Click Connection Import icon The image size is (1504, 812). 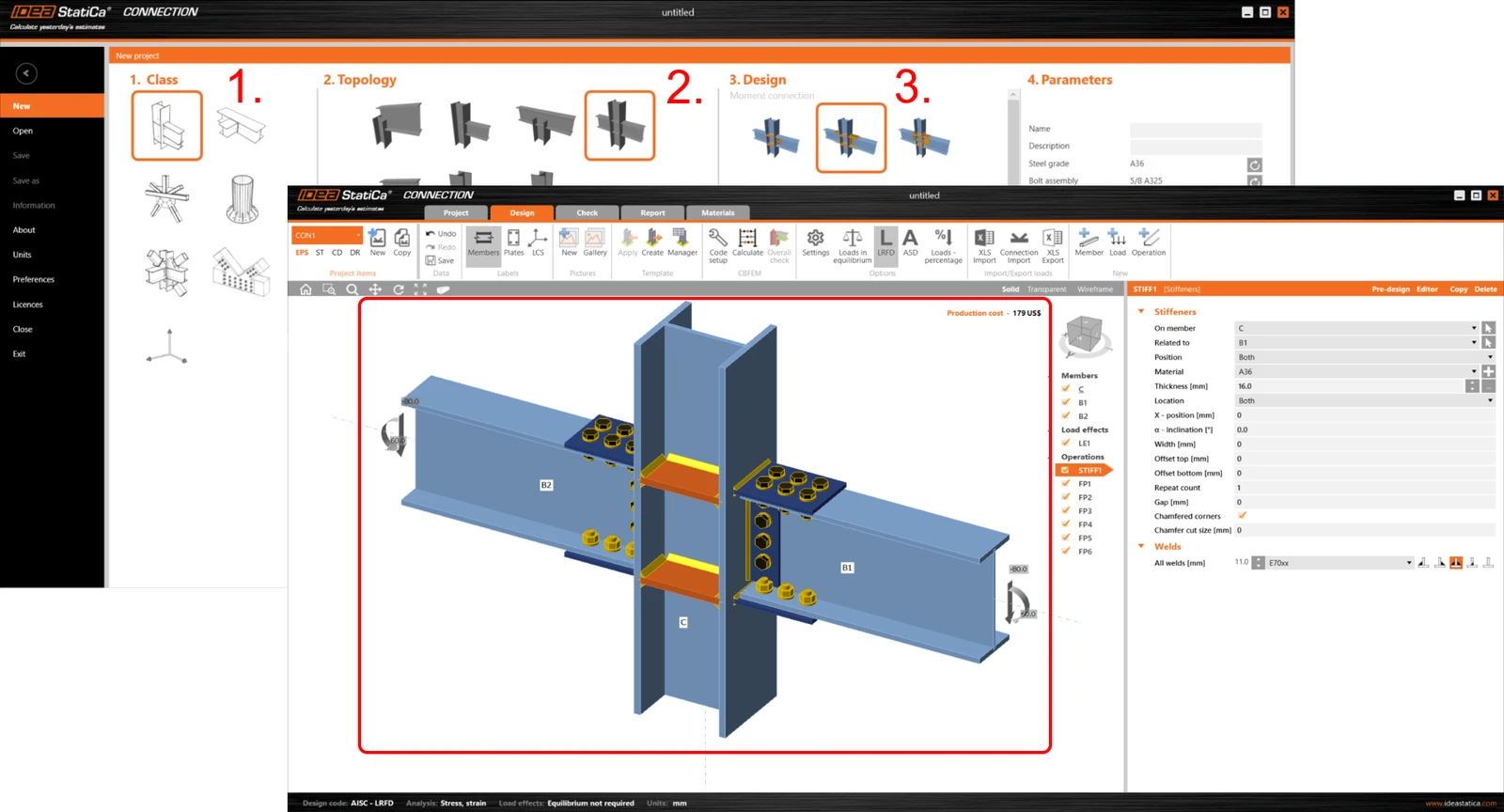(1019, 244)
